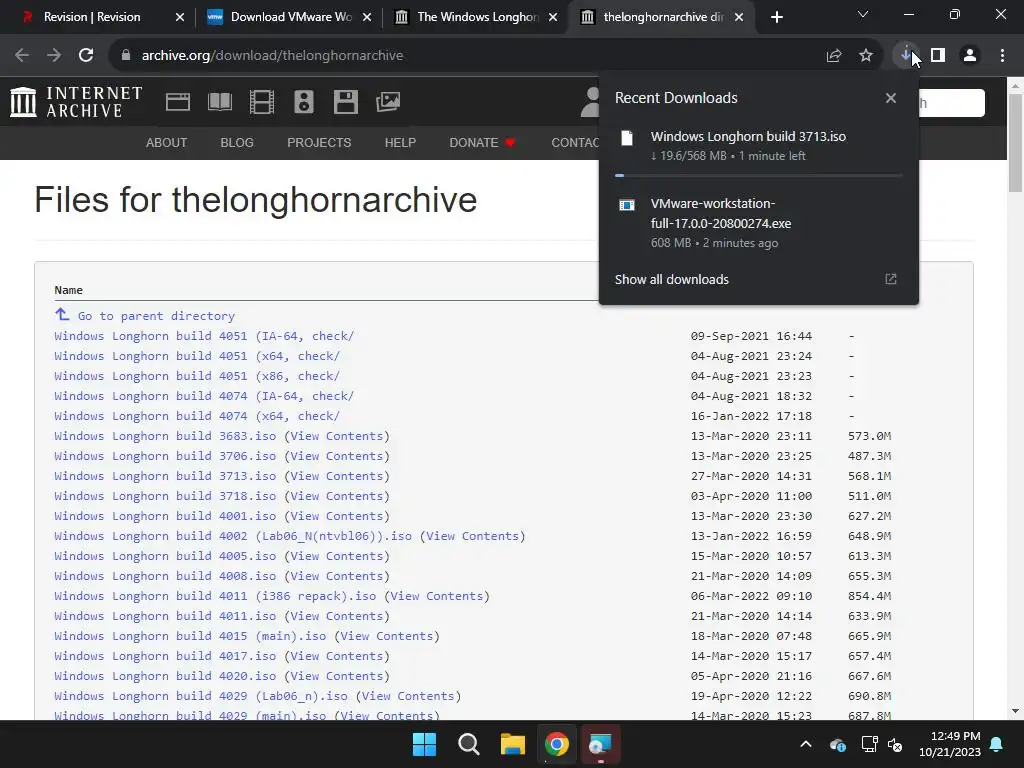The height and width of the screenshot is (768, 1024).
Task: Click the Chrome taskbar icon
Action: tap(557, 744)
